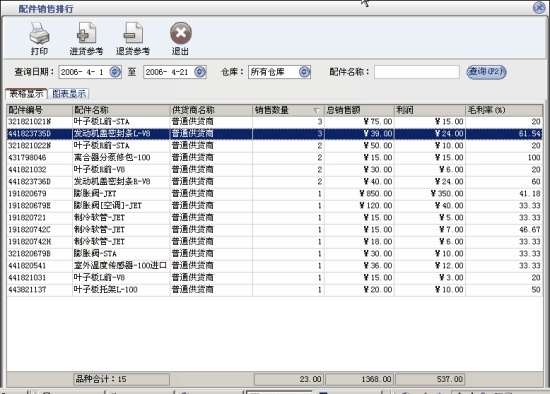Close the 配件销售排行 window

tap(539, 7)
